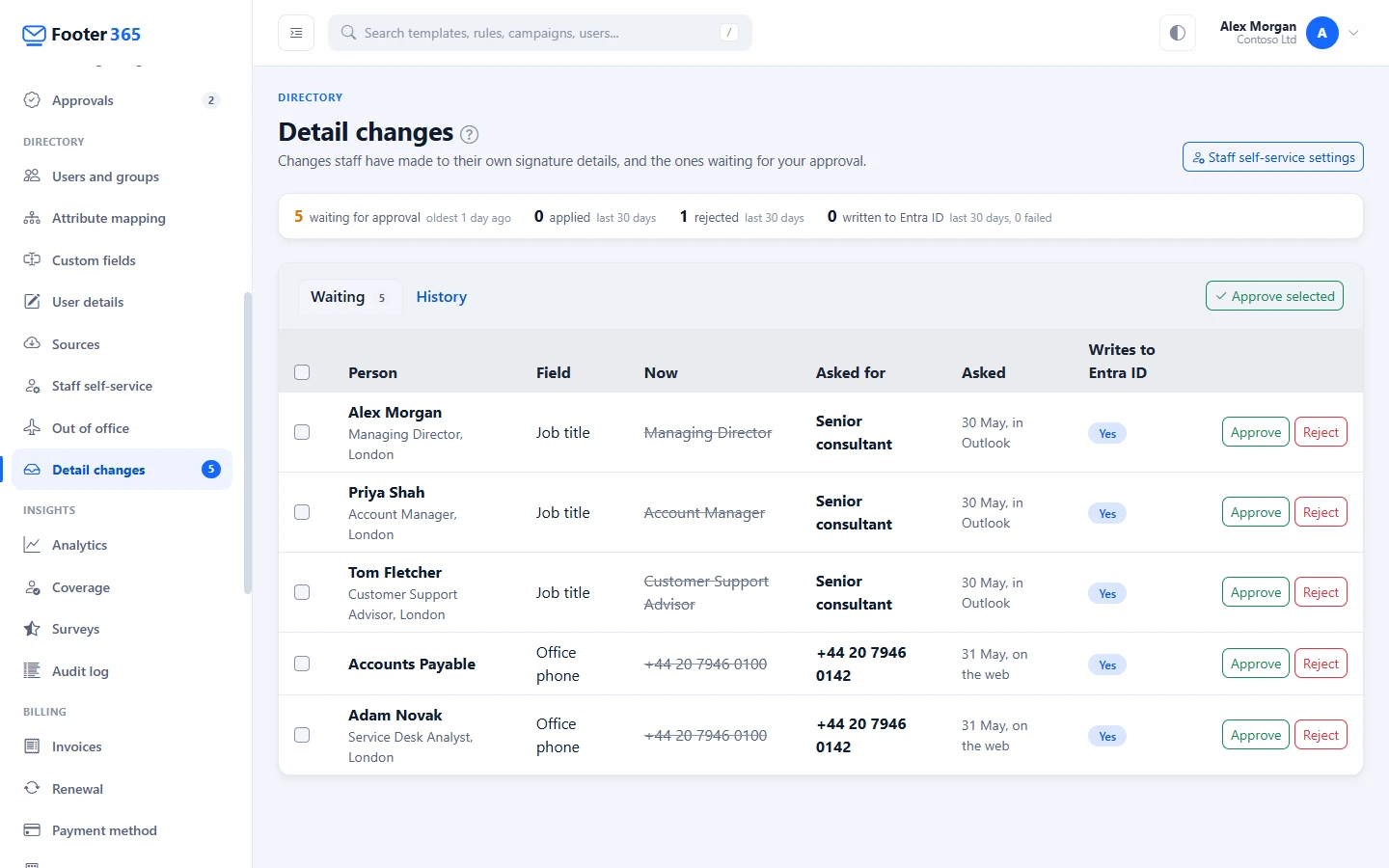Select the Priya Shah row checkbox
Viewport: 1389px width, 868px height.
click(302, 512)
